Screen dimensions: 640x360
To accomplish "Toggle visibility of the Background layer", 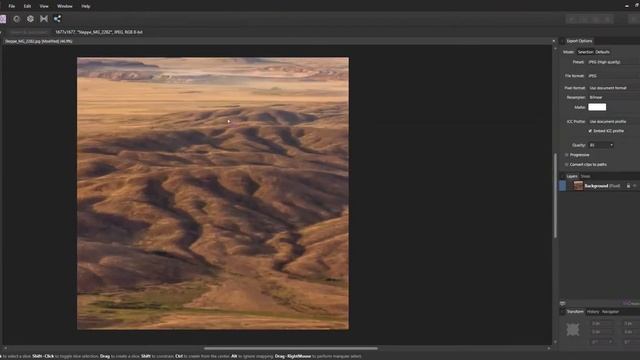I will pyautogui.click(x=635, y=186).
